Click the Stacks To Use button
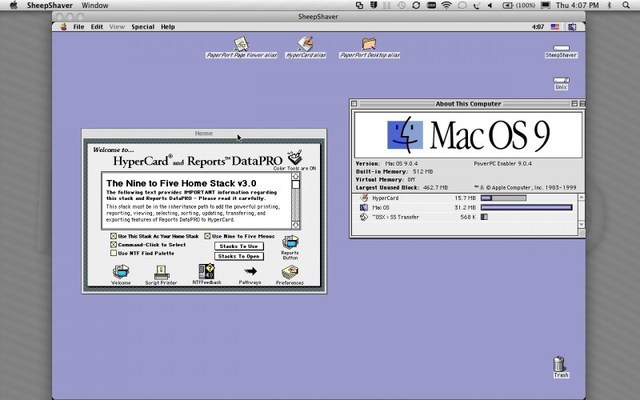Image resolution: width=640 pixels, height=400 pixels. point(239,246)
